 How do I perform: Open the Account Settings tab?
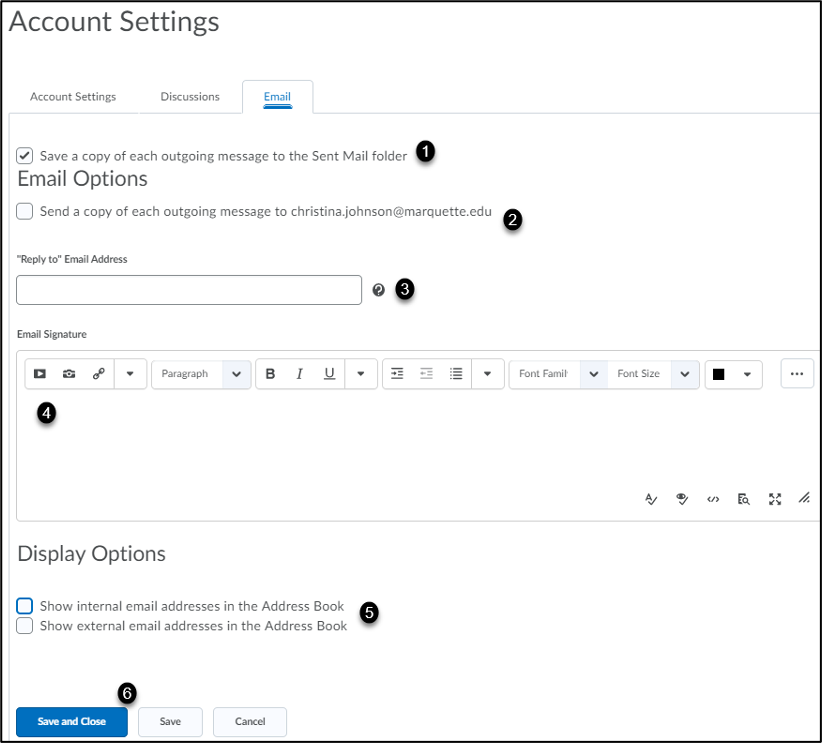pos(73,97)
